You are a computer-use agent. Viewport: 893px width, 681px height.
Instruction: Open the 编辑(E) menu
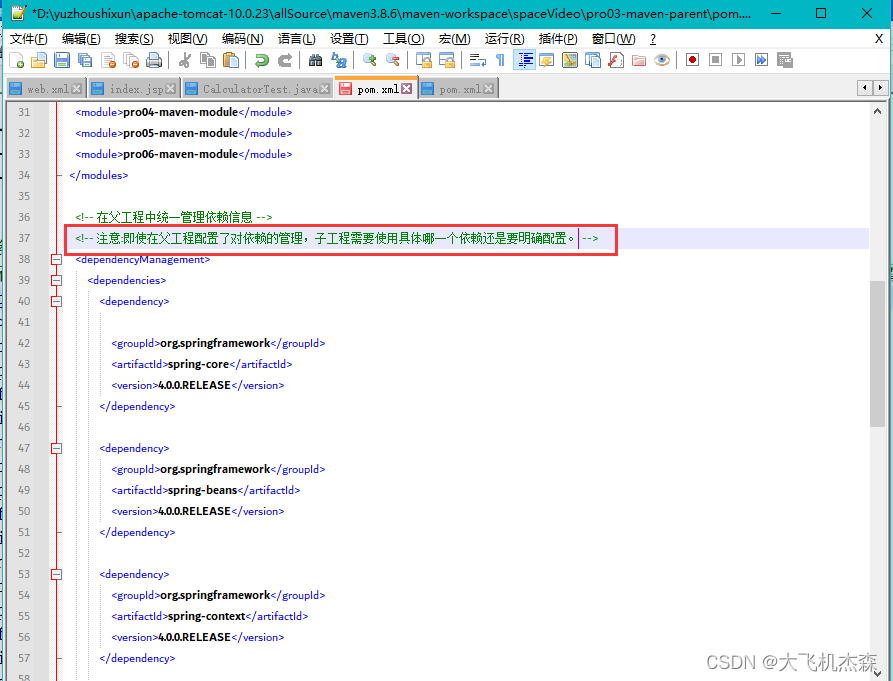(x=81, y=39)
